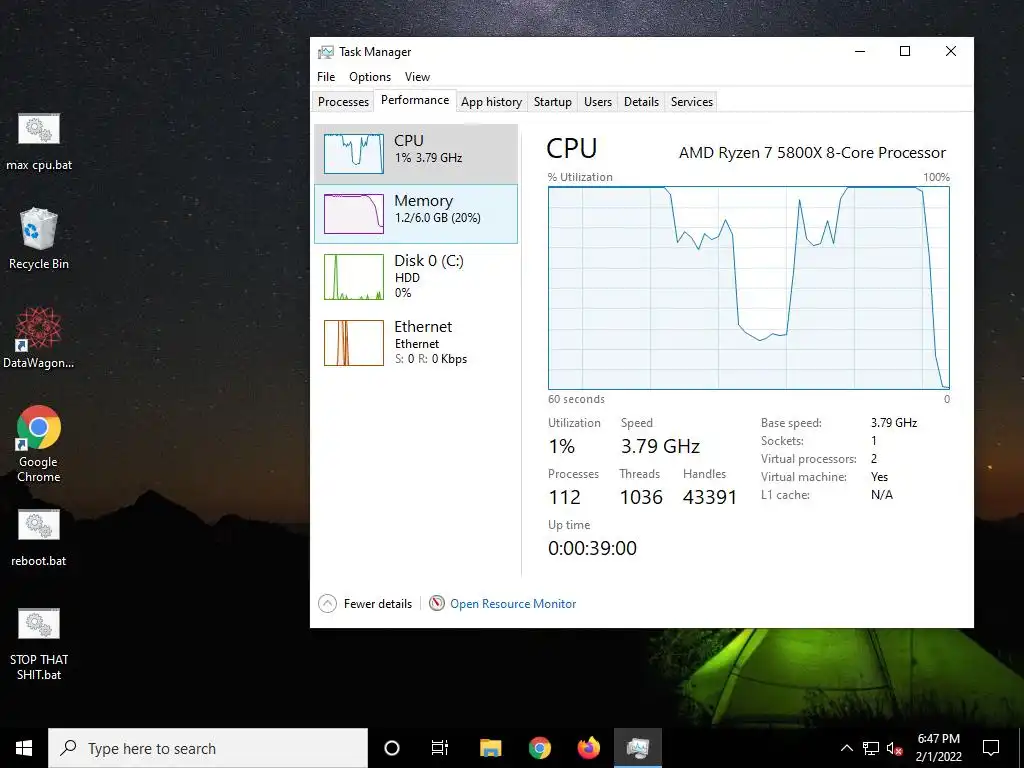Select the DataWagon desktop shortcut
Image resolution: width=1024 pixels, height=768 pixels.
coord(39,338)
